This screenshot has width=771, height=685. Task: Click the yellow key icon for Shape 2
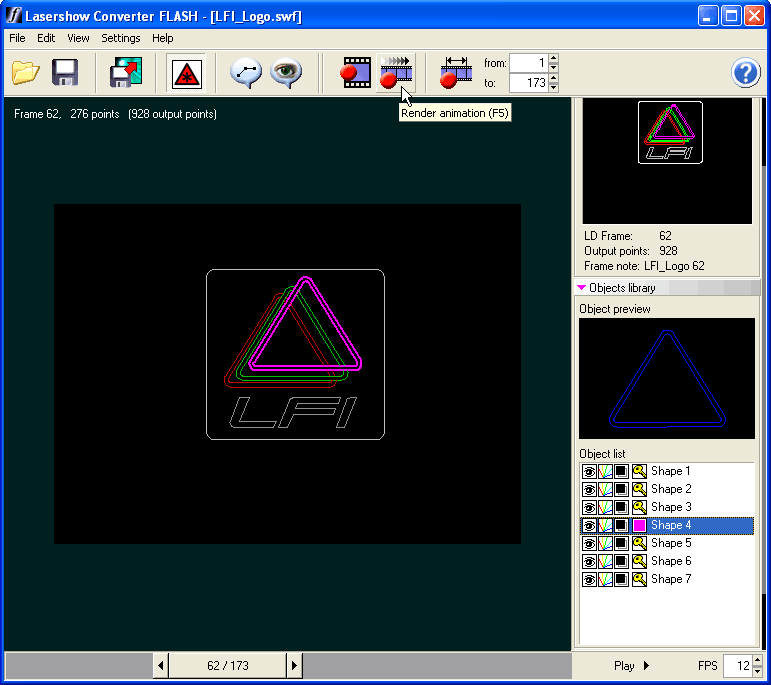(x=639, y=489)
